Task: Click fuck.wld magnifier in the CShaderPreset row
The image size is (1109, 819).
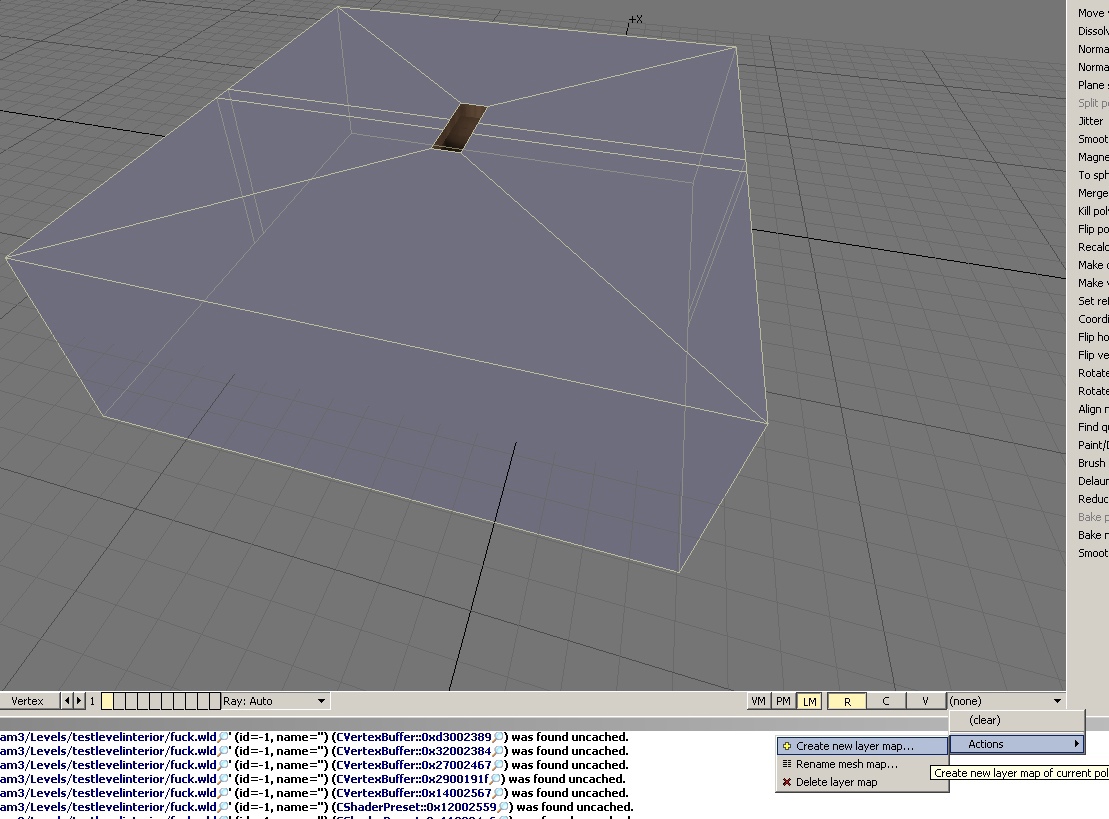Action: coord(223,807)
